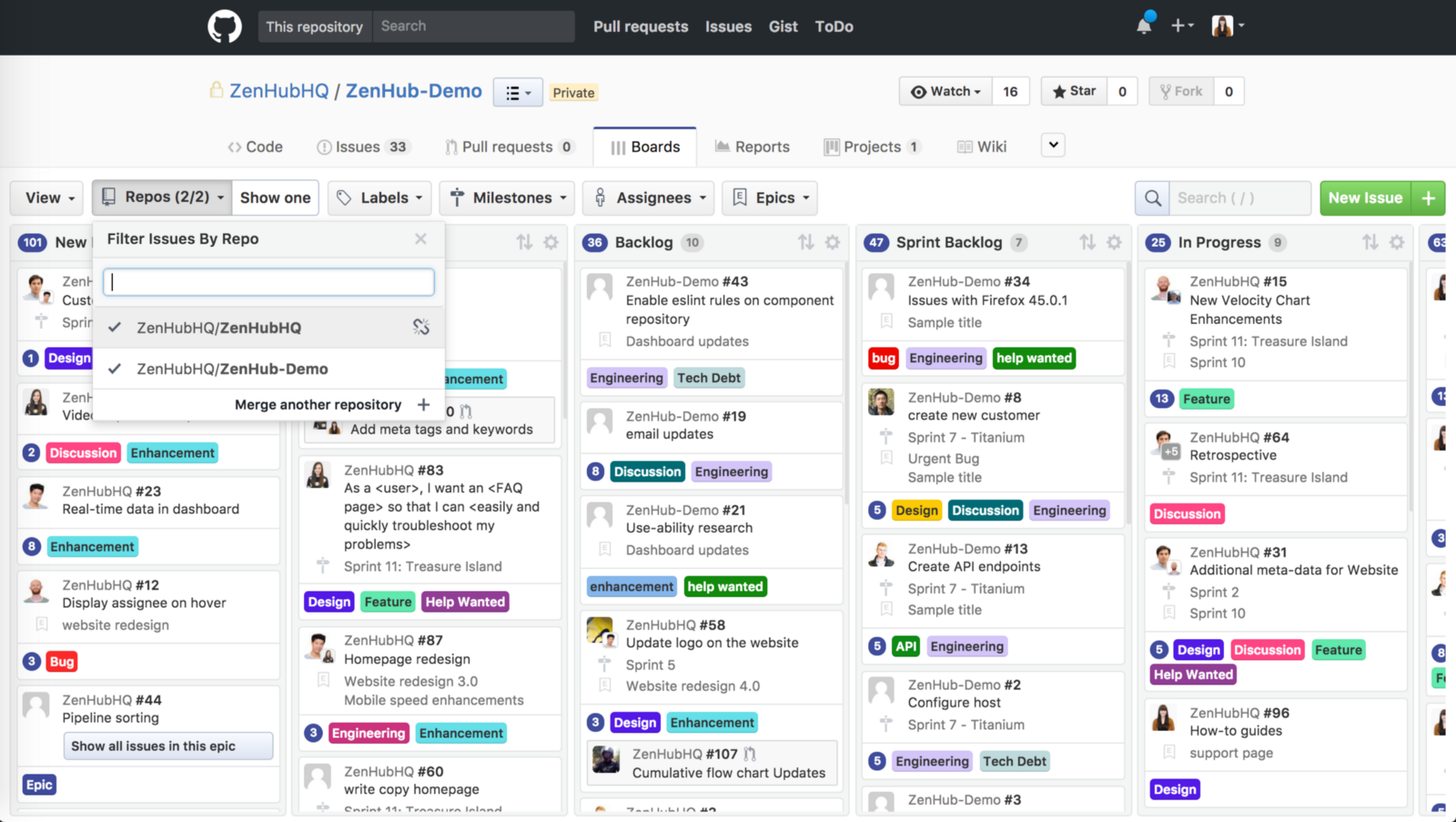Open the plus create-new menu

1182,25
